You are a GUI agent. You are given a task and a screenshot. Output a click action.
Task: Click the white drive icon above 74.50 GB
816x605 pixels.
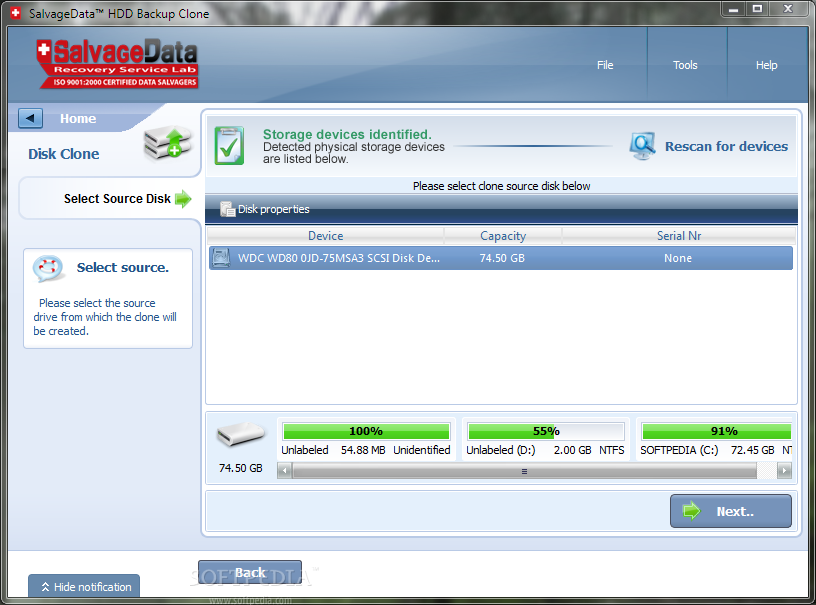240,434
